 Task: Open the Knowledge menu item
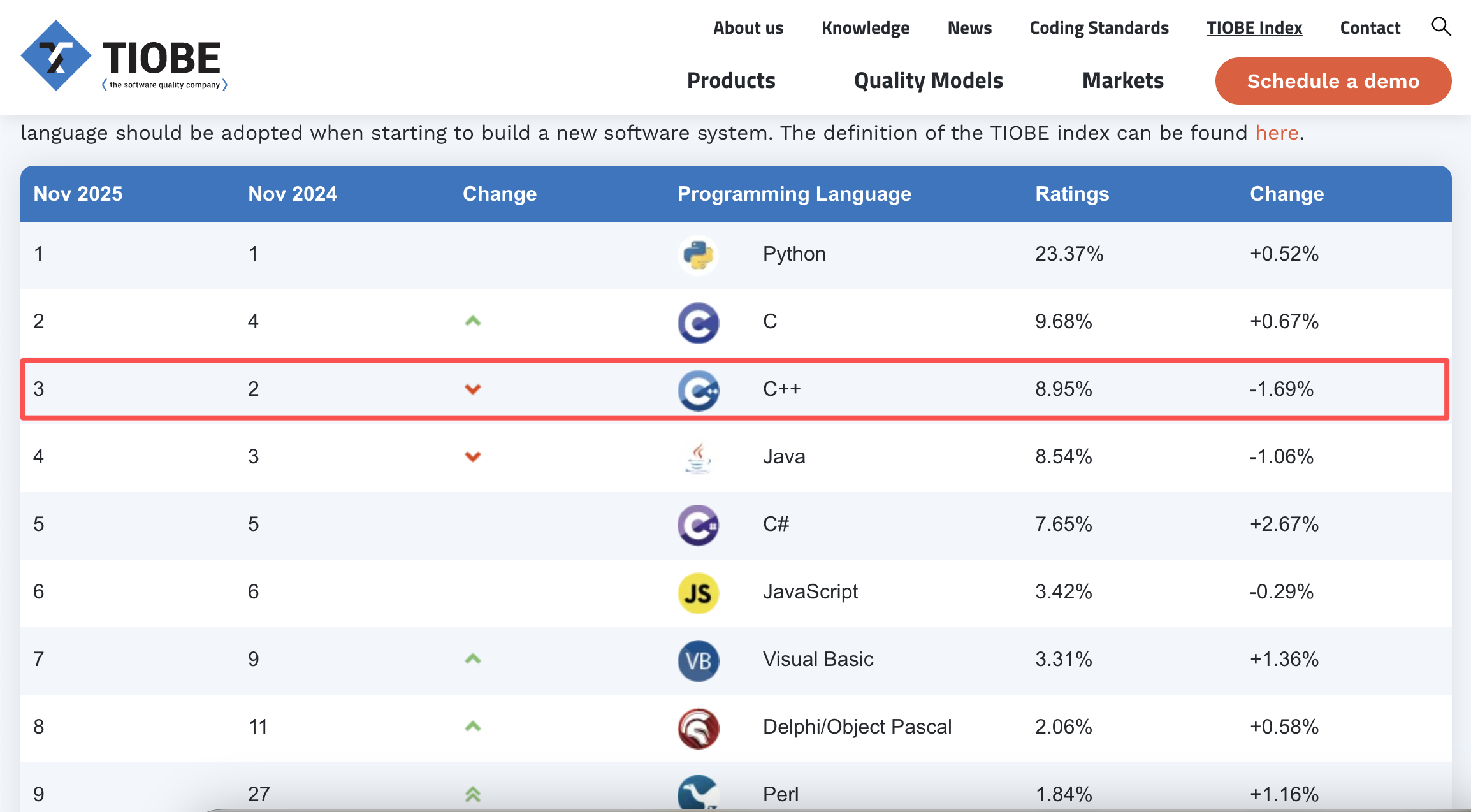(866, 28)
